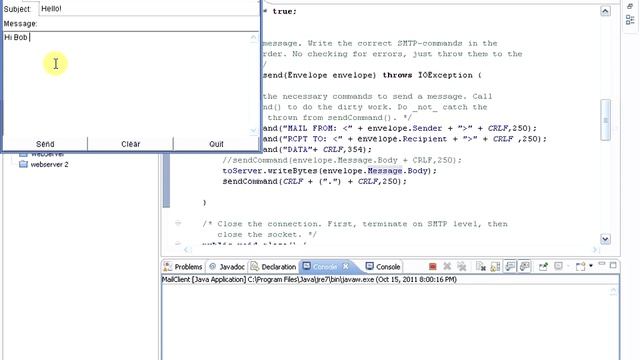The width and height of the screenshot is (640, 360).
Task: Click message area scroll up arrow
Action: (254, 37)
